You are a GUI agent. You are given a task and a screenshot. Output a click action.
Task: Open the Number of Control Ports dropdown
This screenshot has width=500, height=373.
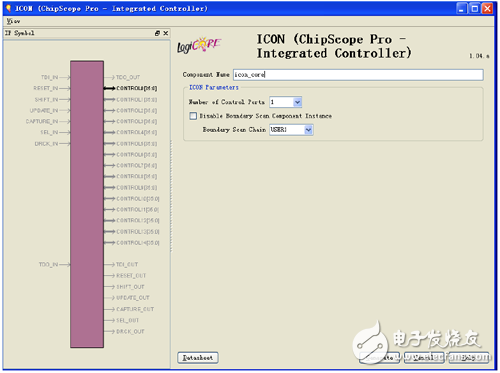[297, 102]
